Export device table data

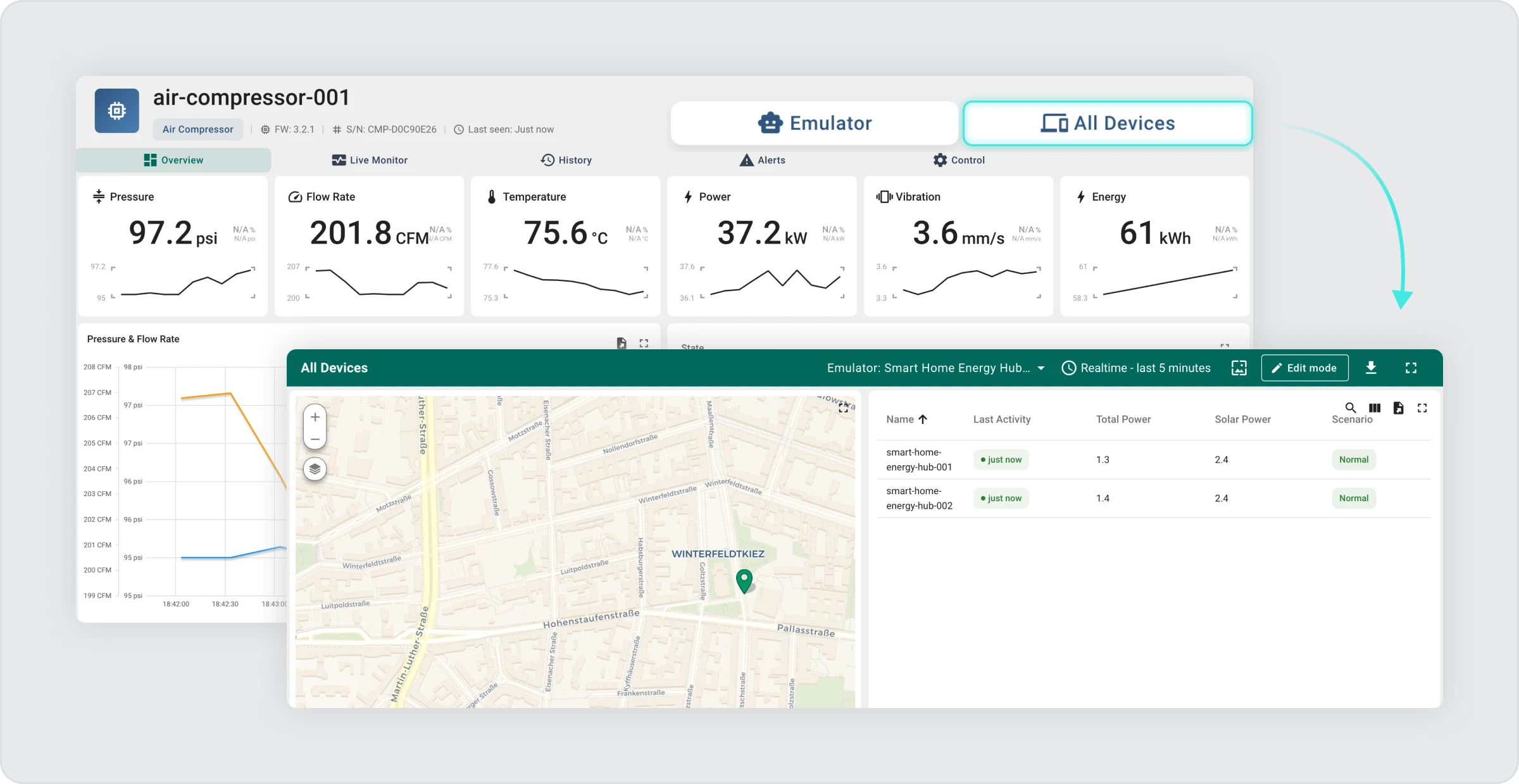1398,408
